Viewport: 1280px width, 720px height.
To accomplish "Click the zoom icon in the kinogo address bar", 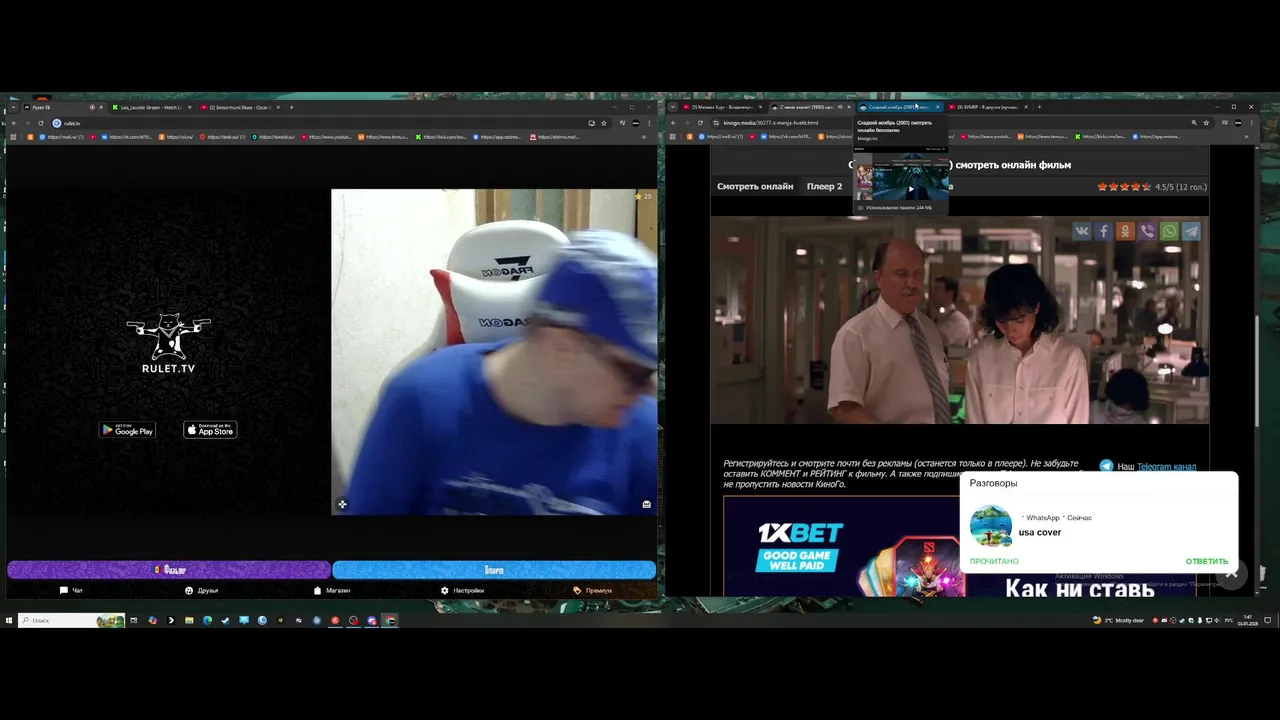I will [x=1193, y=123].
